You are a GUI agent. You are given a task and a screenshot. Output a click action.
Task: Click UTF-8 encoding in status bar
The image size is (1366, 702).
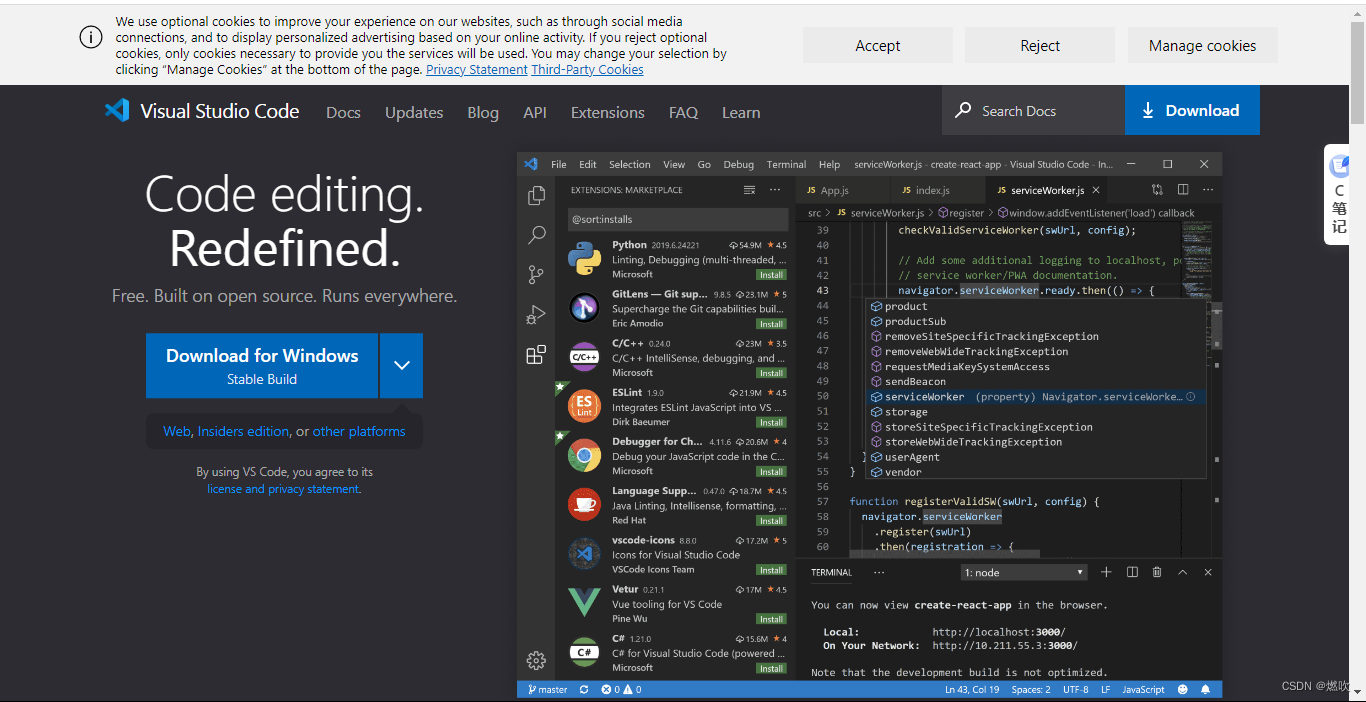coord(1075,689)
